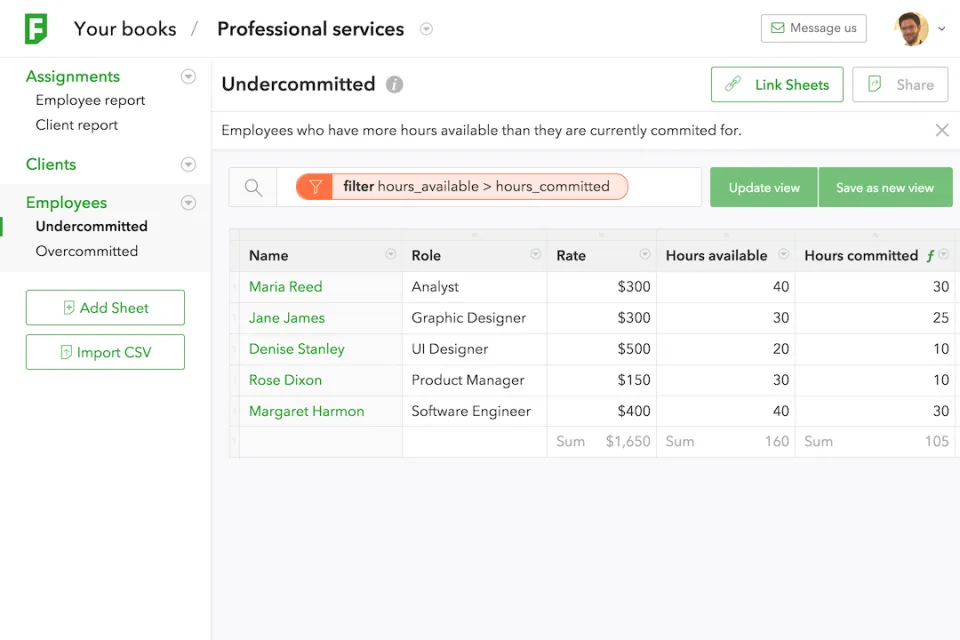This screenshot has width=960, height=640.
Task: Dismiss the description banner with the X
Action: (942, 130)
